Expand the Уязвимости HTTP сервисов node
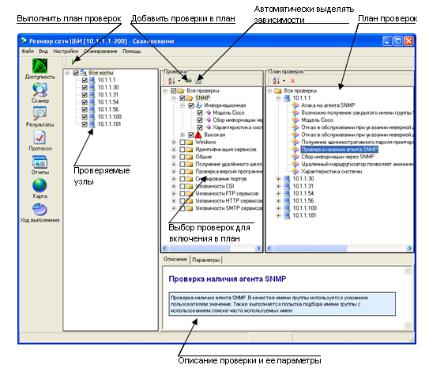This screenshot has height=369, width=426. pyautogui.click(x=174, y=201)
